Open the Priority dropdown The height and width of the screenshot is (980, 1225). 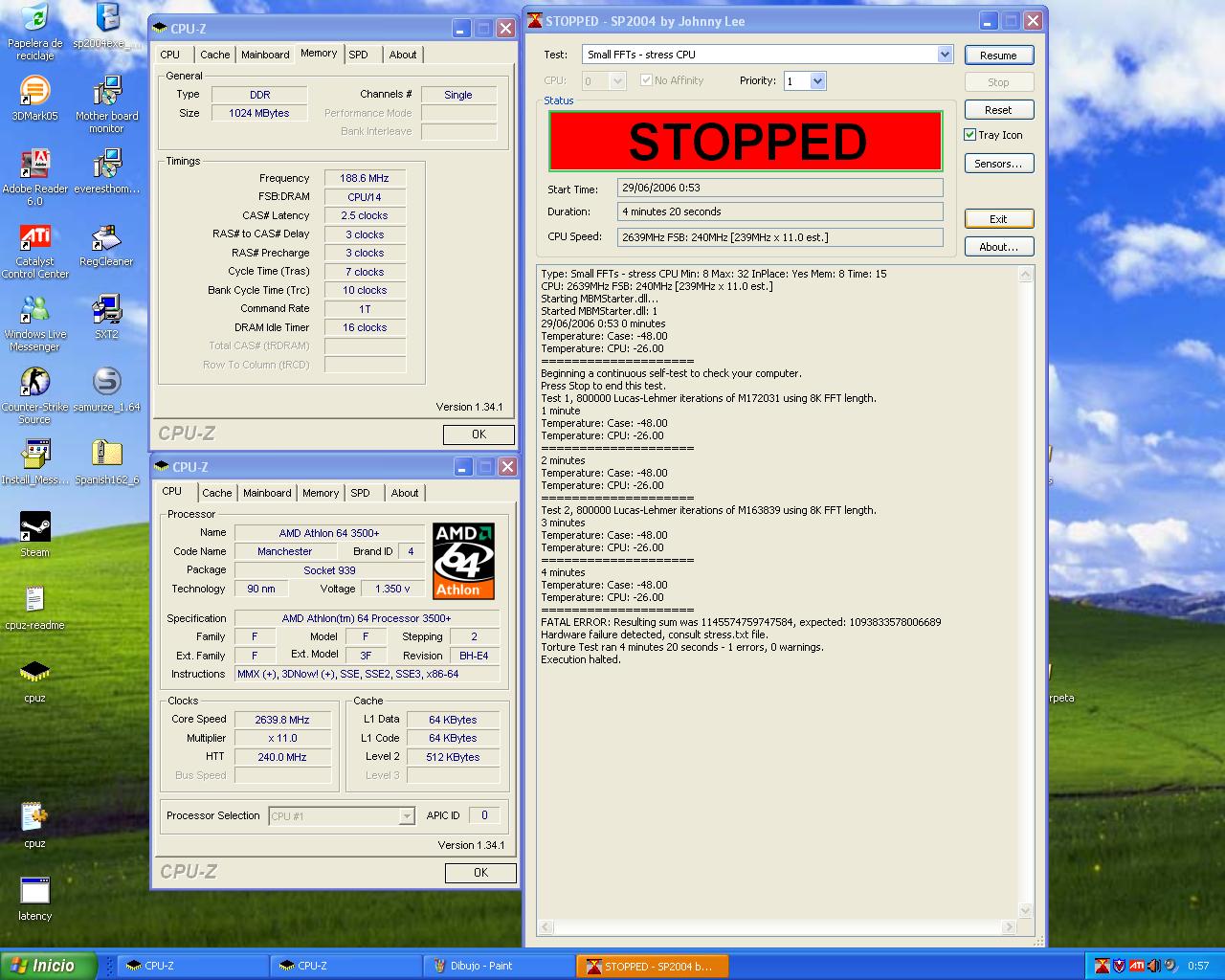click(x=817, y=81)
